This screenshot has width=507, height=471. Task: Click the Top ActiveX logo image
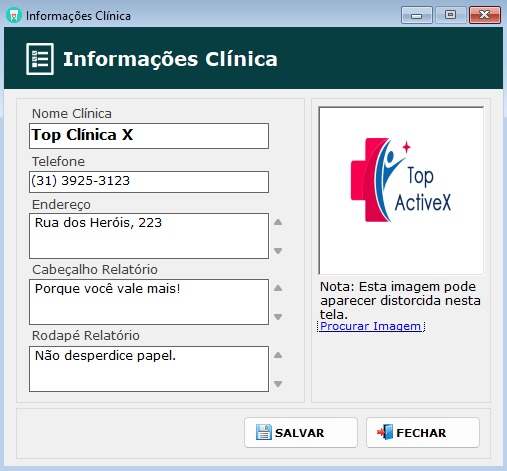pos(401,191)
